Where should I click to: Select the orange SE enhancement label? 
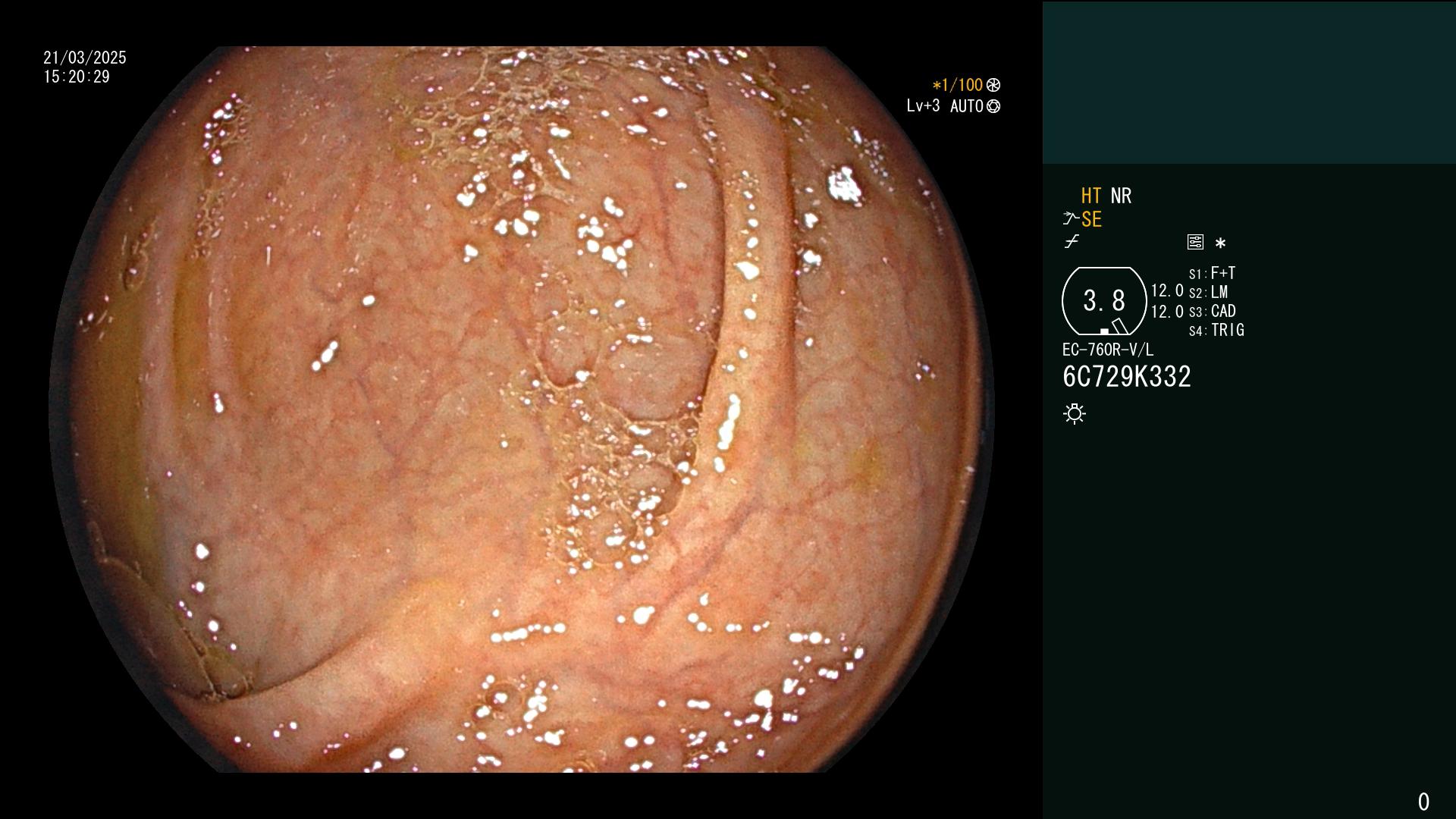1091,219
